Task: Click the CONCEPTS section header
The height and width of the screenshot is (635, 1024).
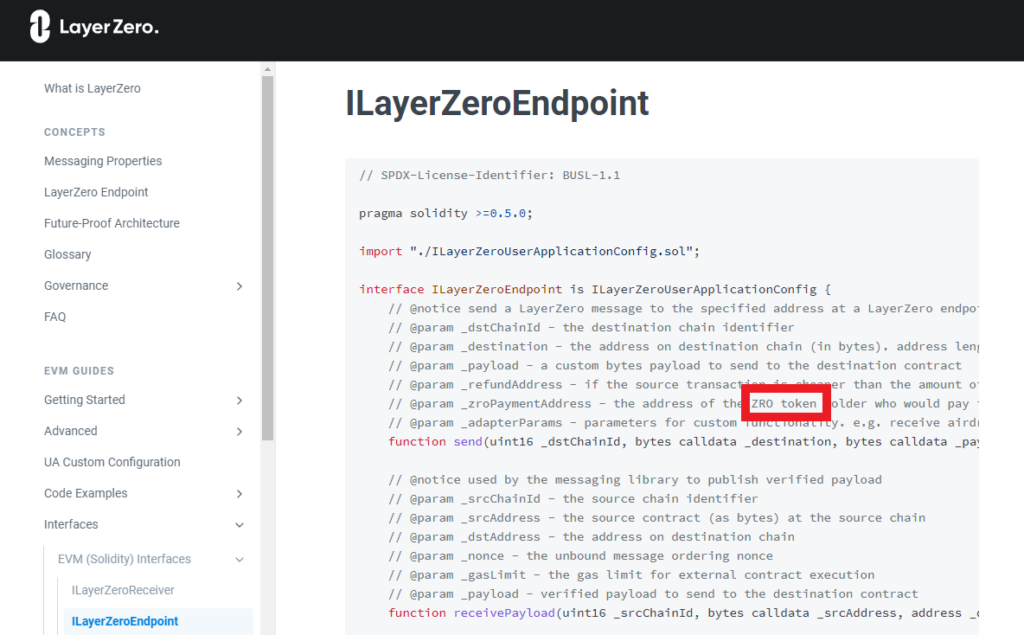Action: point(74,132)
